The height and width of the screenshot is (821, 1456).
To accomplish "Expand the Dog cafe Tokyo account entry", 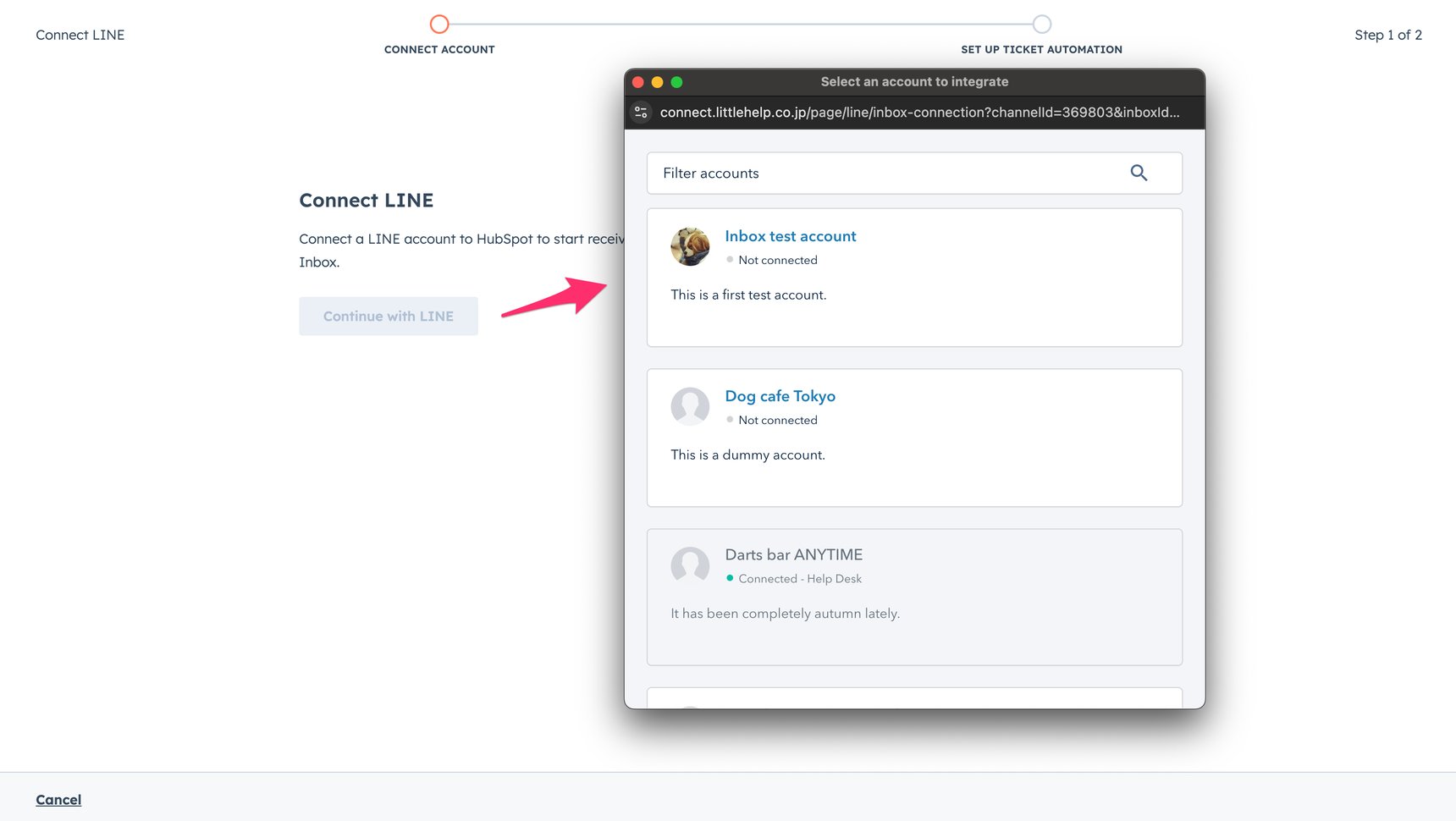I will (x=914, y=437).
